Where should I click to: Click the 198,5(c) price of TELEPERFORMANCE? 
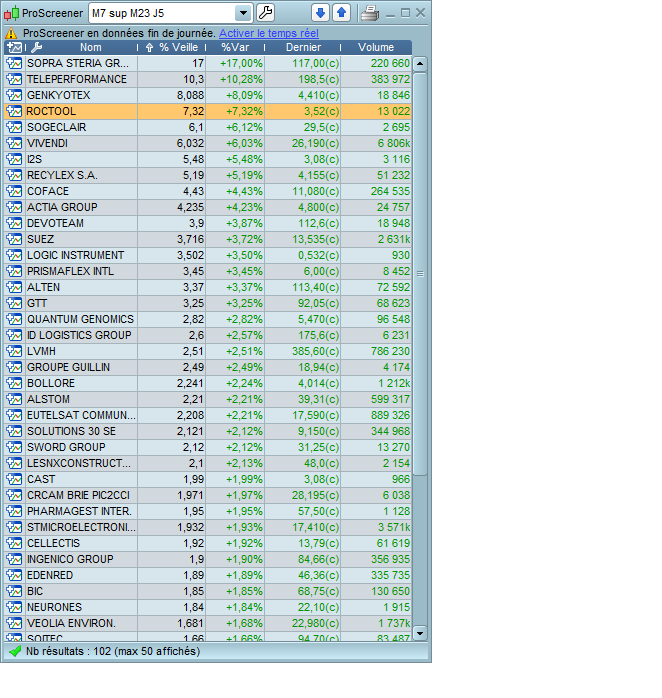click(303, 79)
